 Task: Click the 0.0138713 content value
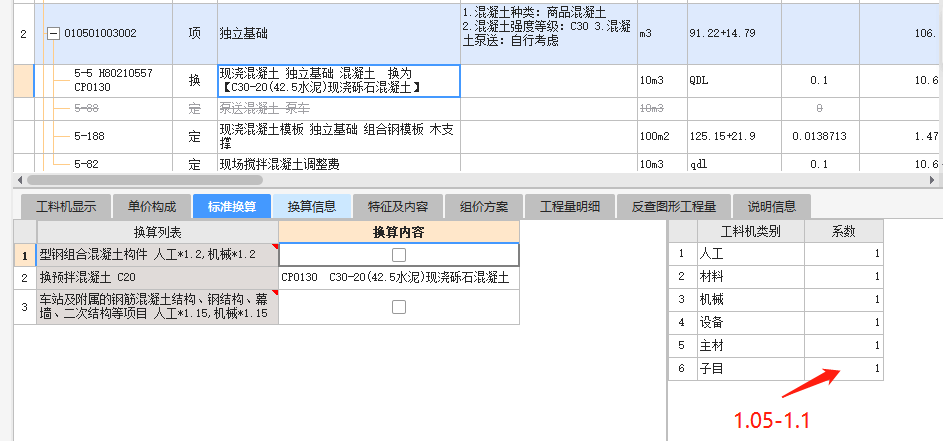[x=819, y=137]
